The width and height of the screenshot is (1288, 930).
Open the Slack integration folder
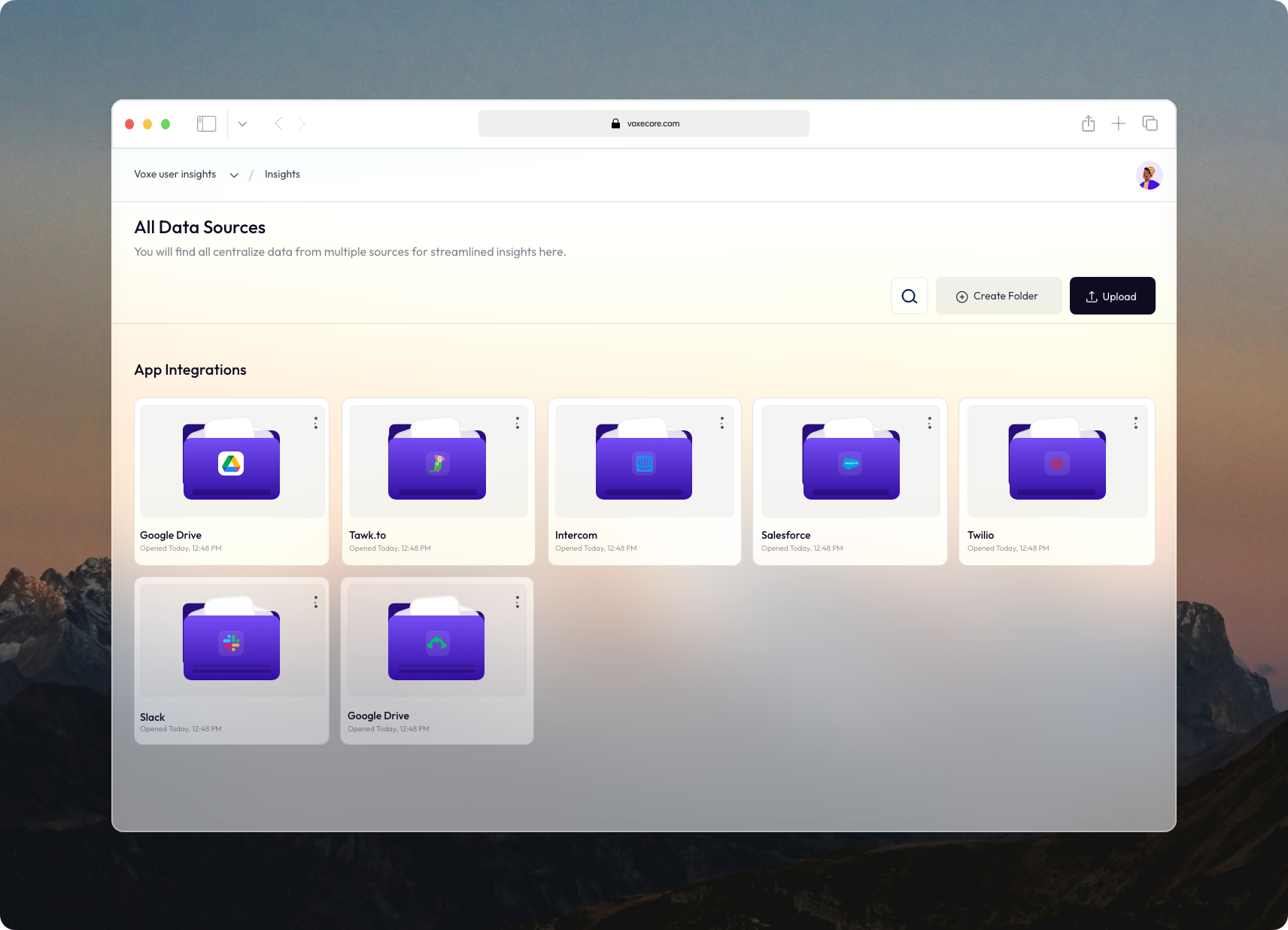[x=231, y=643]
